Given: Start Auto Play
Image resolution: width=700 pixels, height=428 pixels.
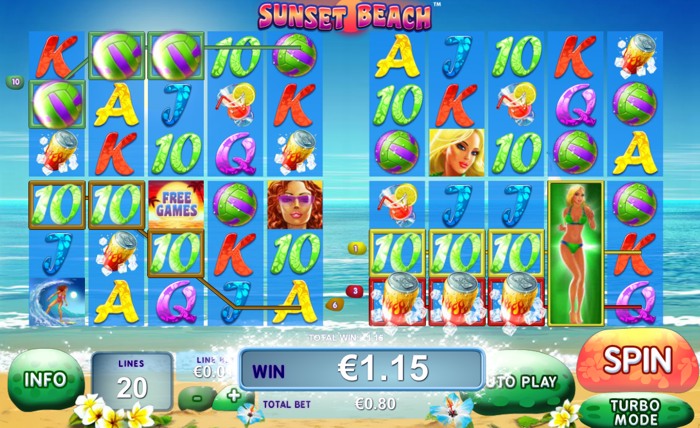Looking at the screenshot, I should click(x=523, y=382).
